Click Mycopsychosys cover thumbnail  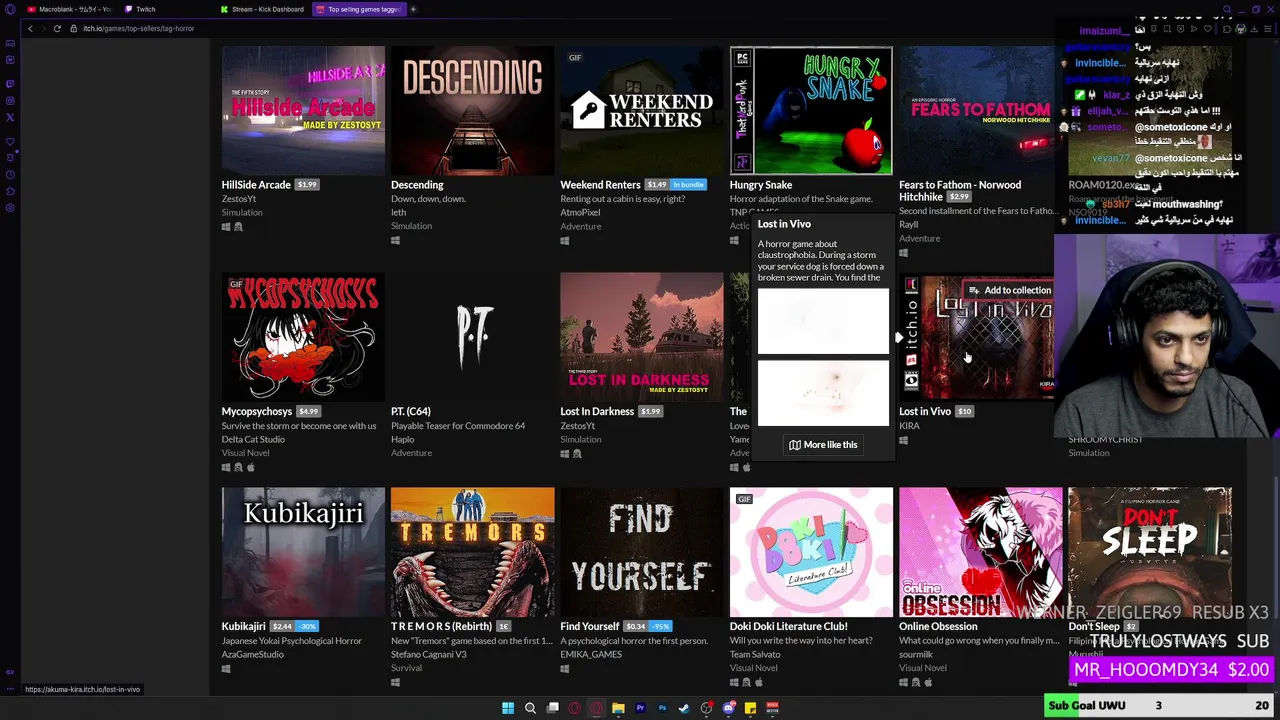pyautogui.click(x=303, y=337)
